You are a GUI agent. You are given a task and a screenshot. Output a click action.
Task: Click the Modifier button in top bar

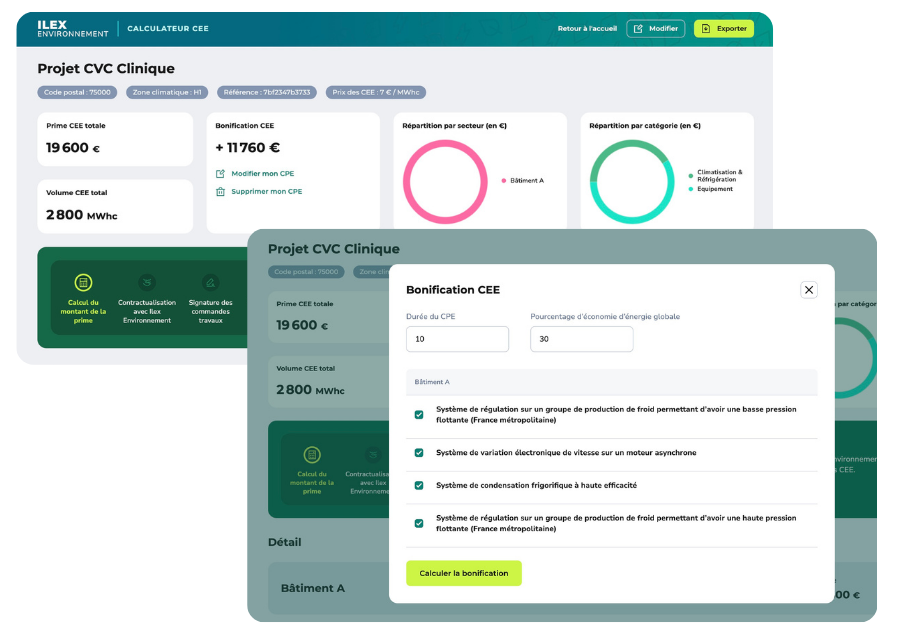click(x=655, y=29)
